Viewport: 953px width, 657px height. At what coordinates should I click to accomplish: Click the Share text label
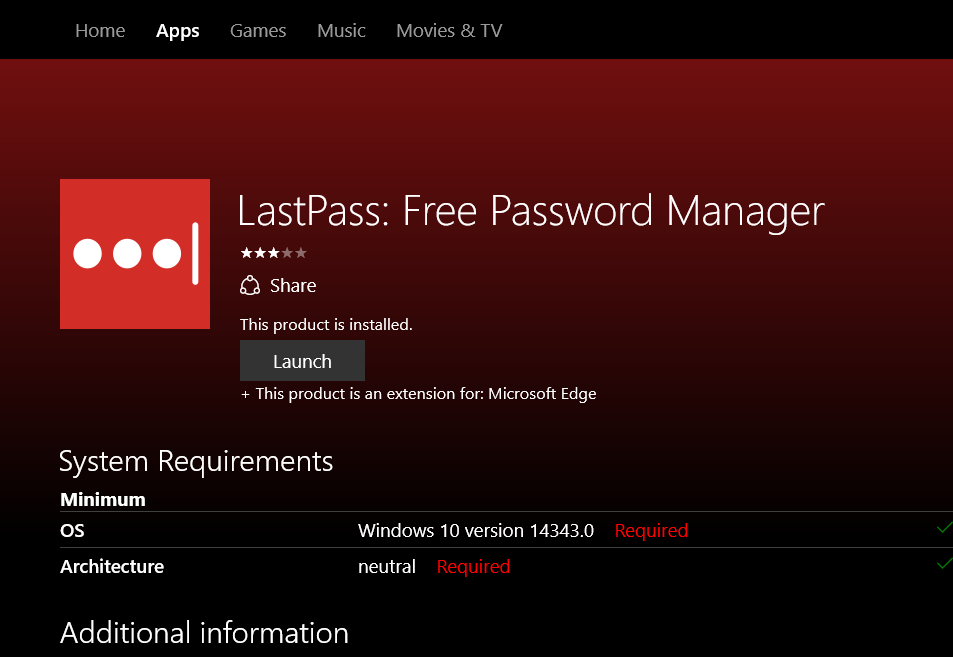[293, 286]
